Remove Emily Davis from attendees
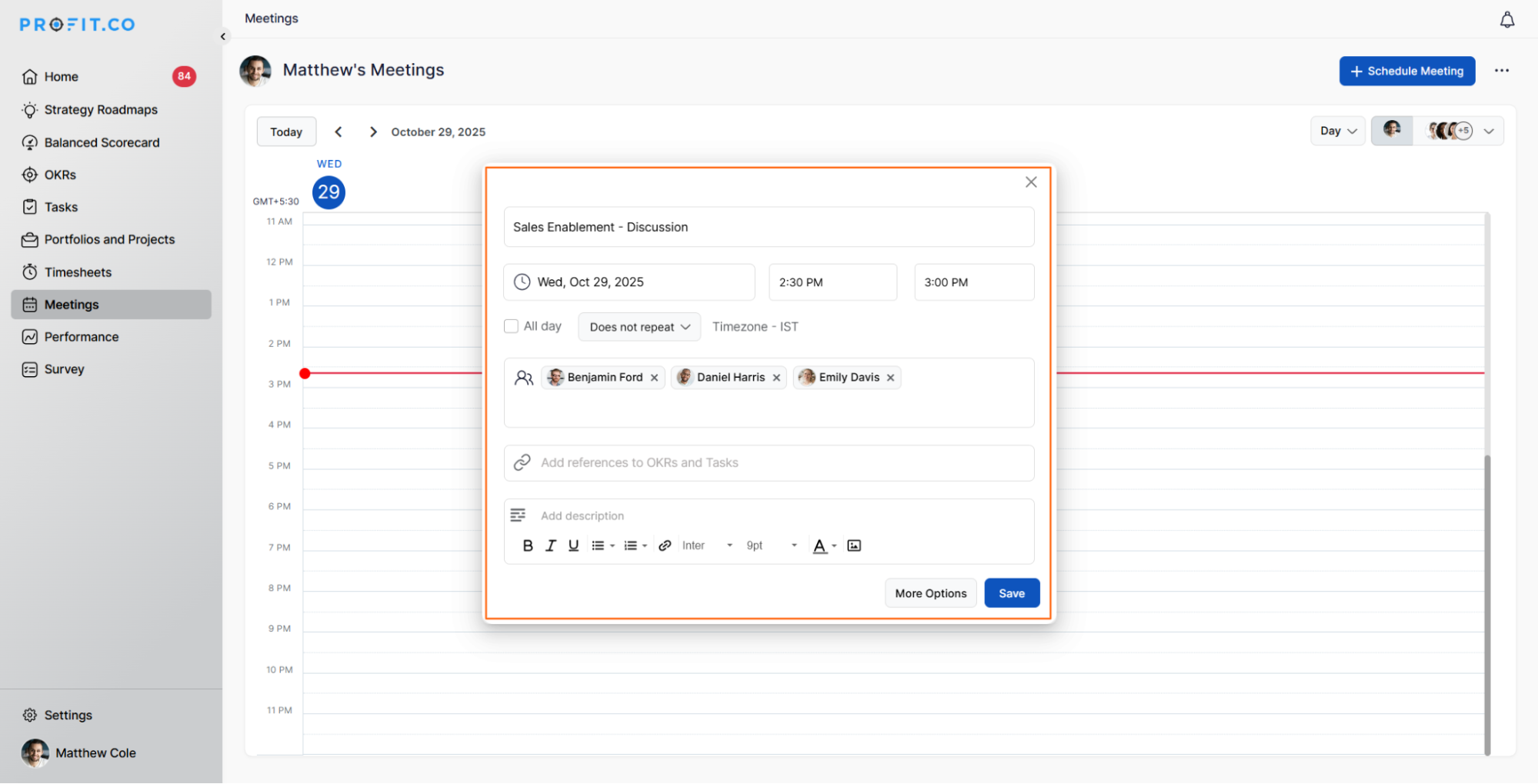 (x=890, y=378)
